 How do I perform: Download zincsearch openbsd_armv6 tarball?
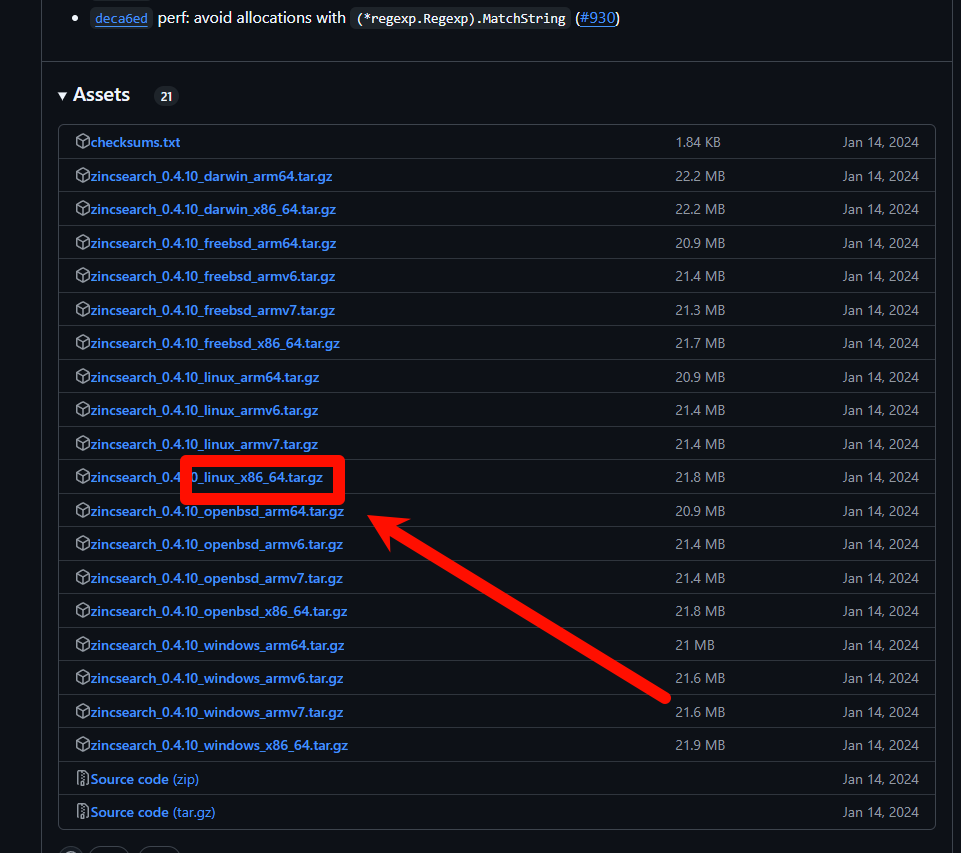[x=216, y=545]
